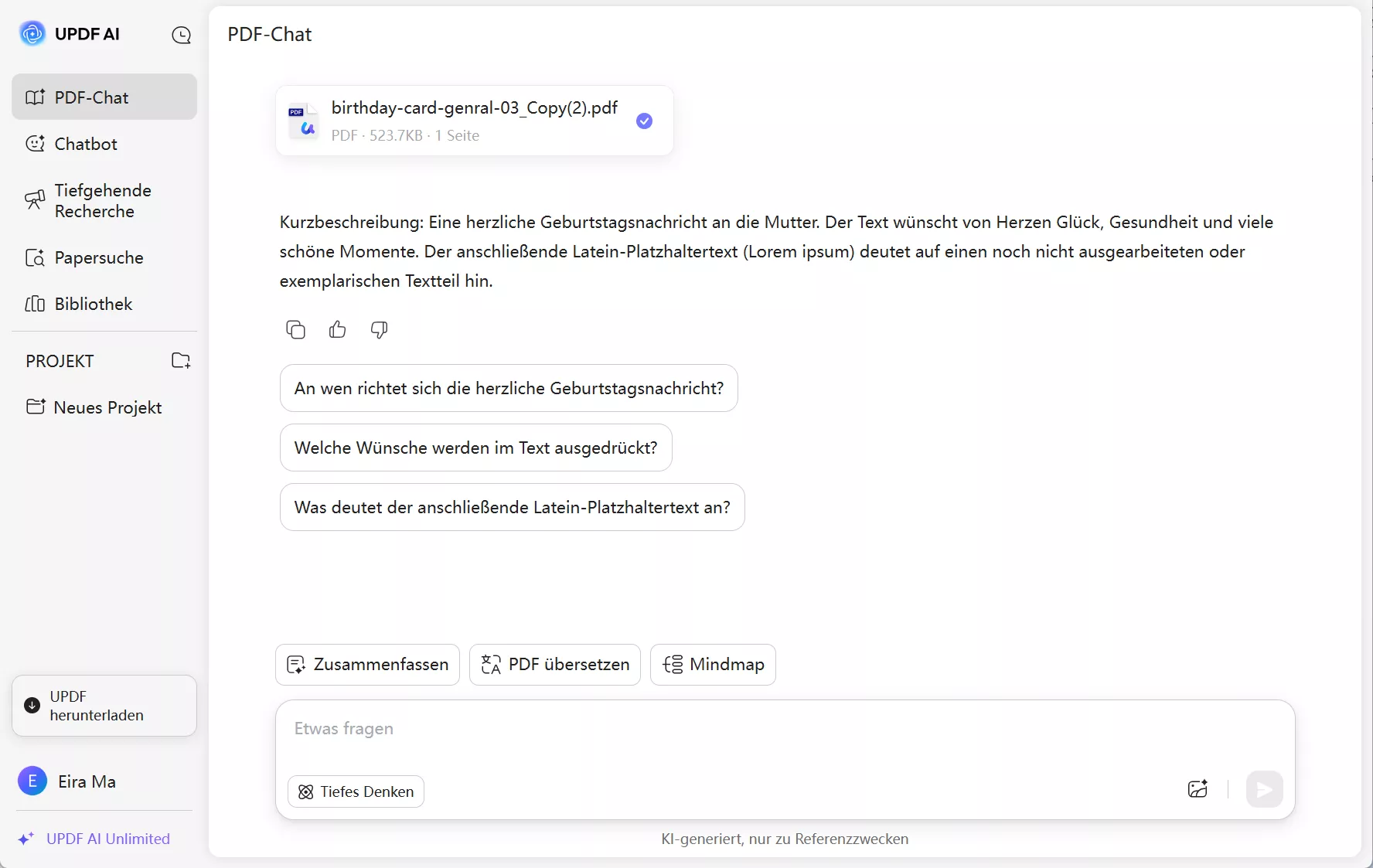Create a new project via folder-plus icon
This screenshot has width=1373, height=868.
tap(181, 360)
